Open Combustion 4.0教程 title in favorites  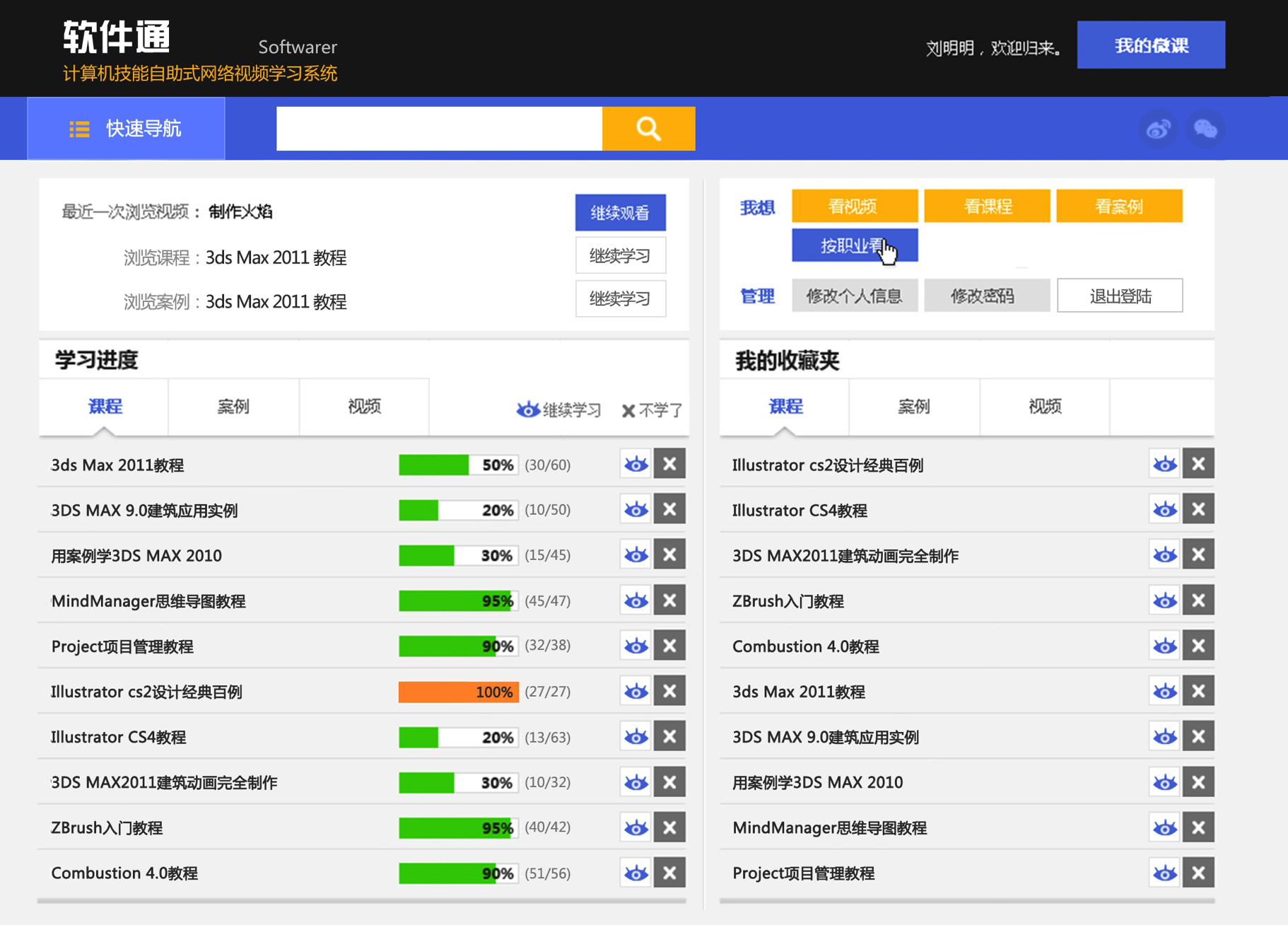click(805, 646)
